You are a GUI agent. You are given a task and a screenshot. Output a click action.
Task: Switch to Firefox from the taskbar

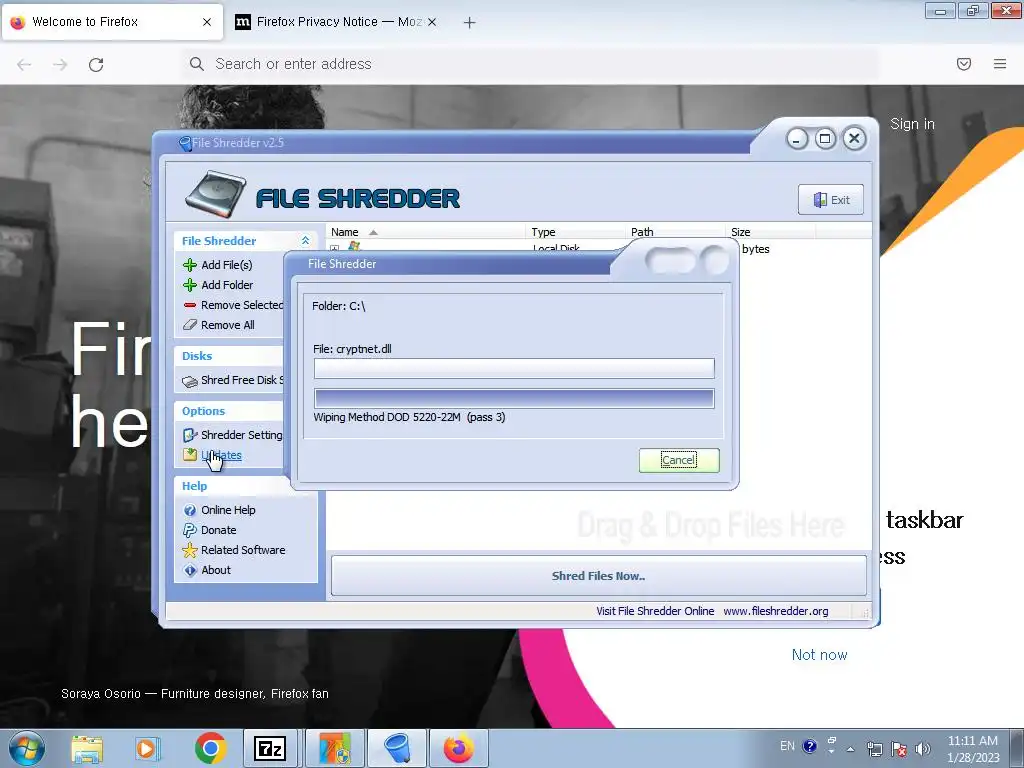(458, 748)
